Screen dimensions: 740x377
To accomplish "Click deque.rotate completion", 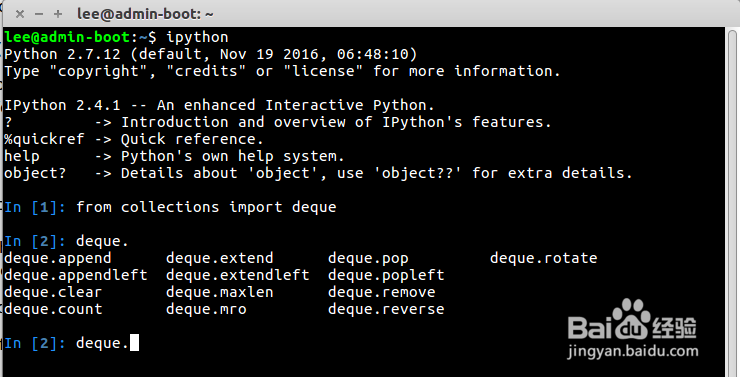I will [x=544, y=258].
